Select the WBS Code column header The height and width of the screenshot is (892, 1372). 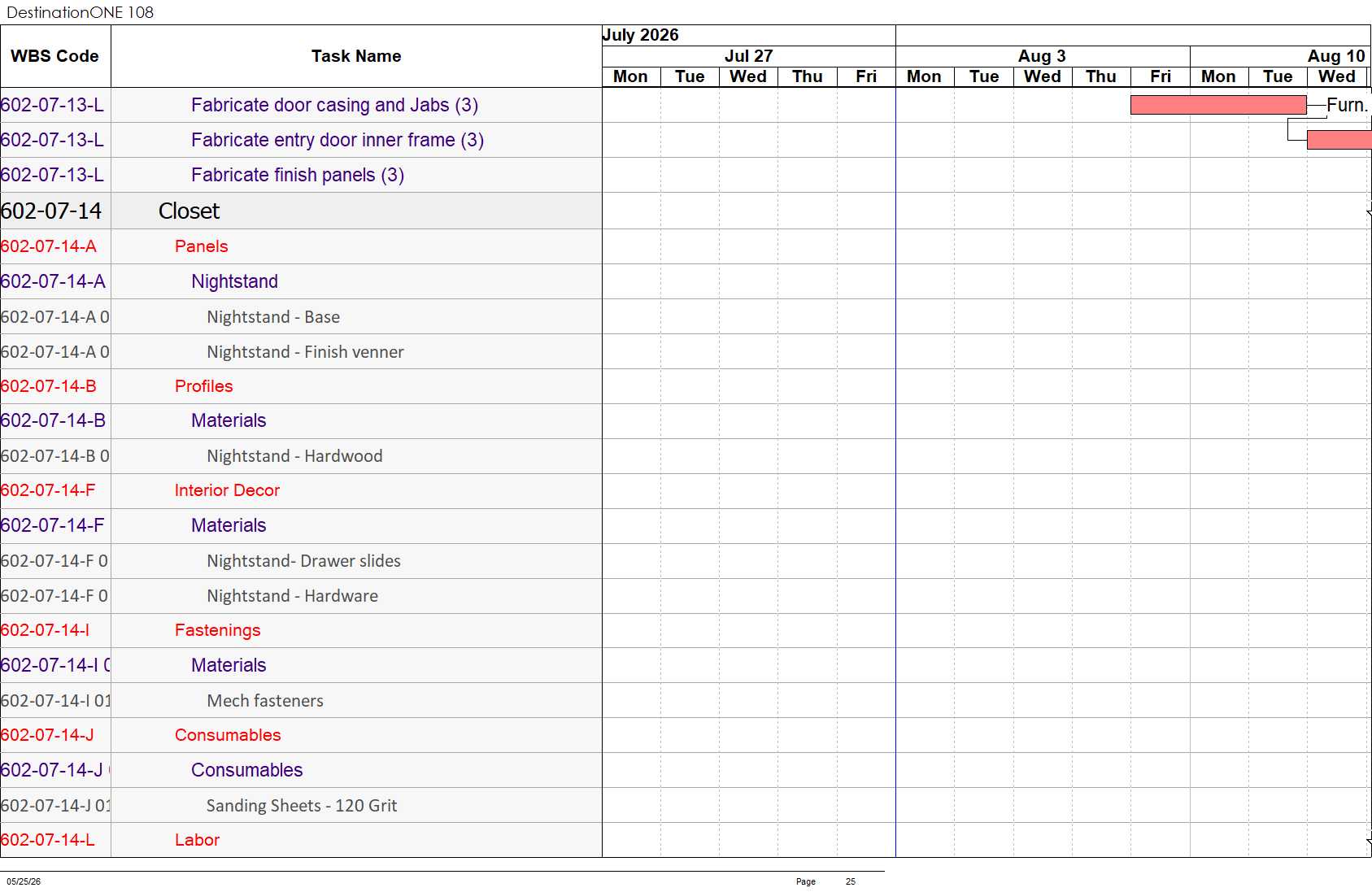point(55,56)
